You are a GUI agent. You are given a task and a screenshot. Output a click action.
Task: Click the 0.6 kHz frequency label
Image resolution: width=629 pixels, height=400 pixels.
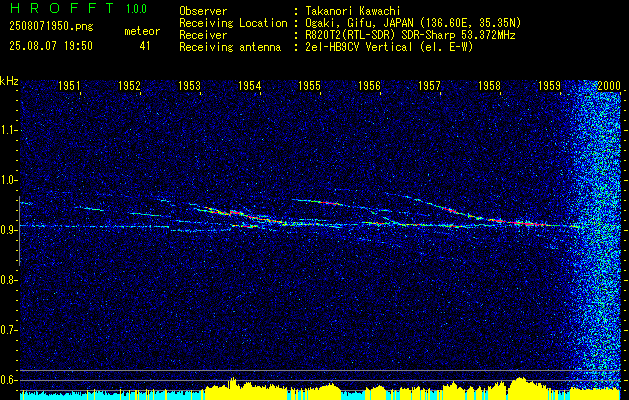pos(9,380)
